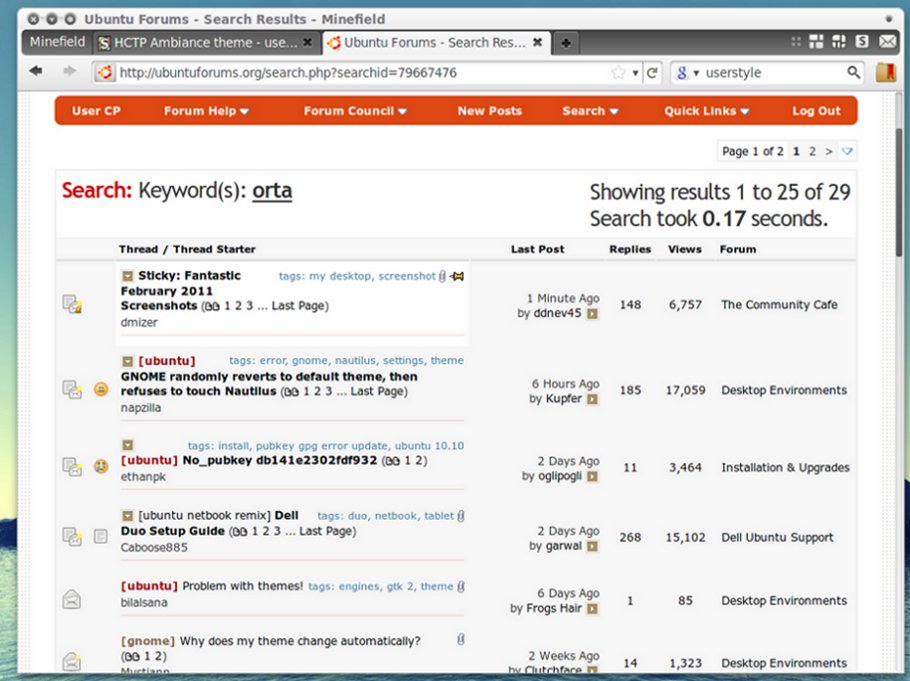
Task: Bookmark this page using the star icon
Action: 619,73
